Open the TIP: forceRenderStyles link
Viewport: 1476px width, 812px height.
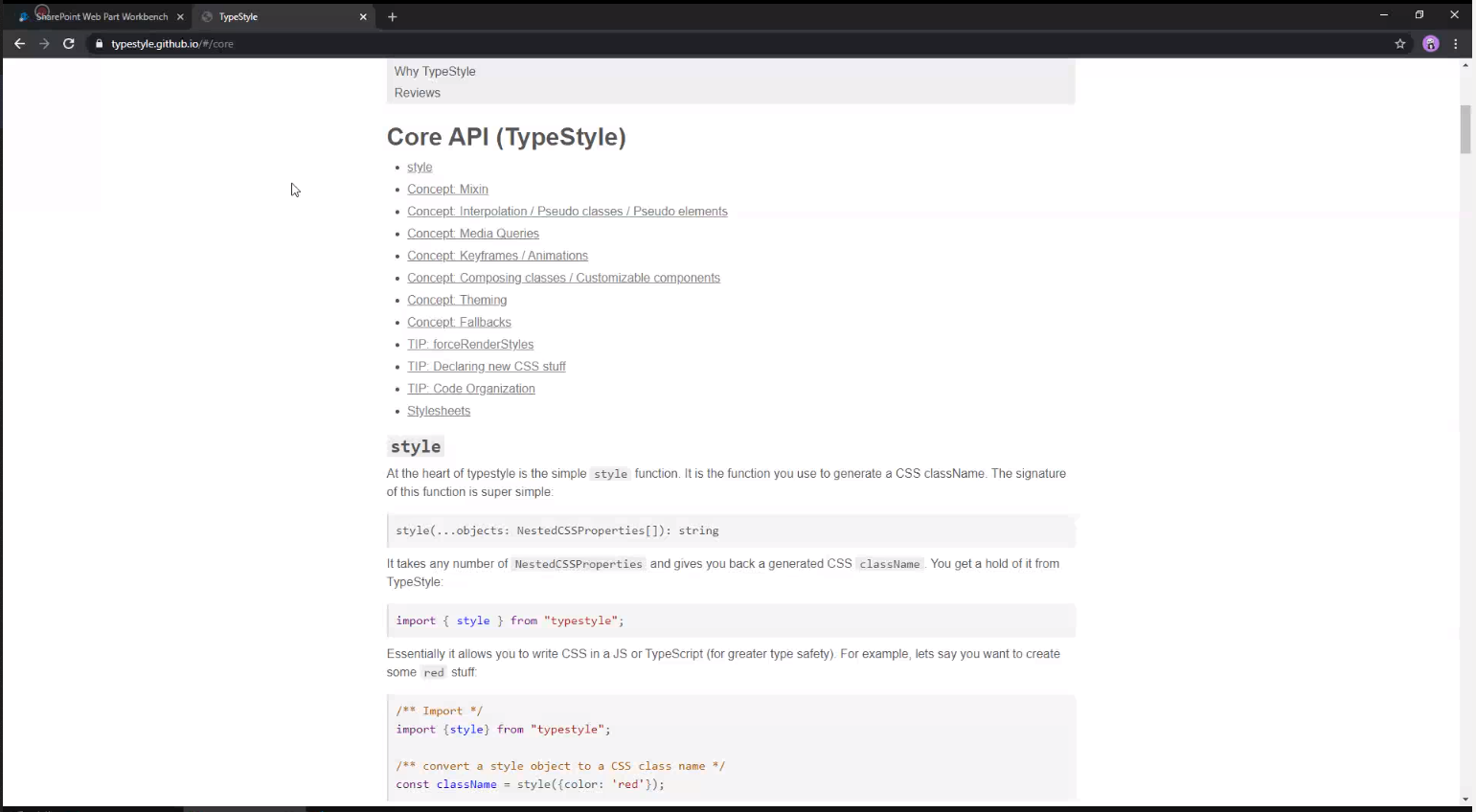[x=470, y=344]
